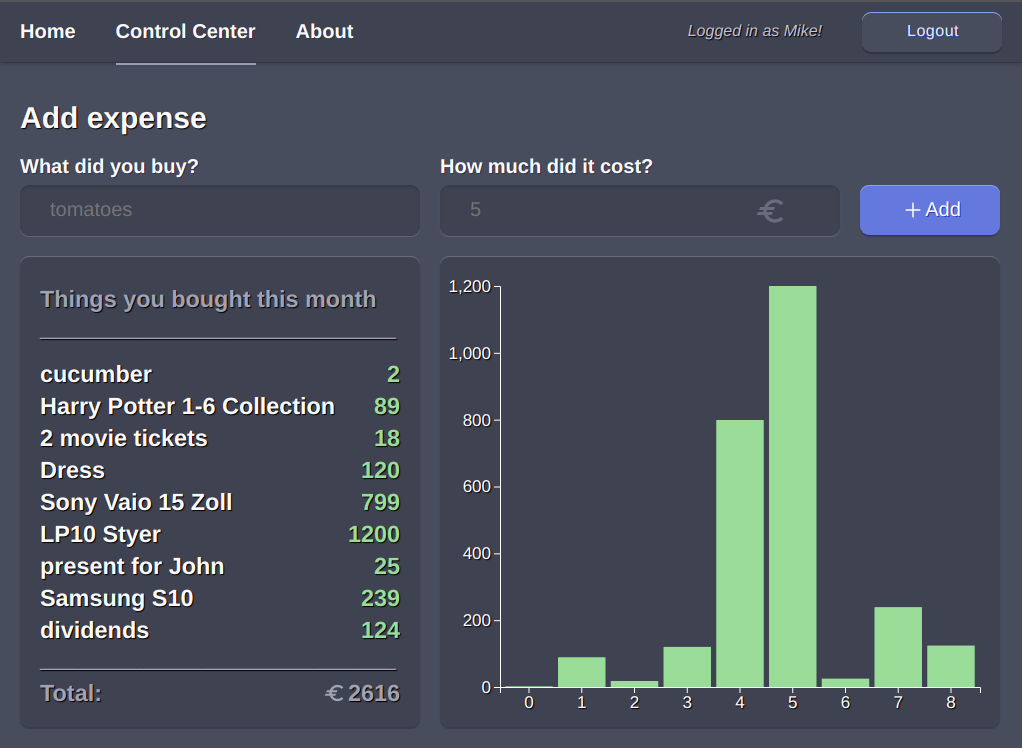The image size is (1022, 748).
Task: Select the LP10 Styer expense entry
Action: (100, 534)
